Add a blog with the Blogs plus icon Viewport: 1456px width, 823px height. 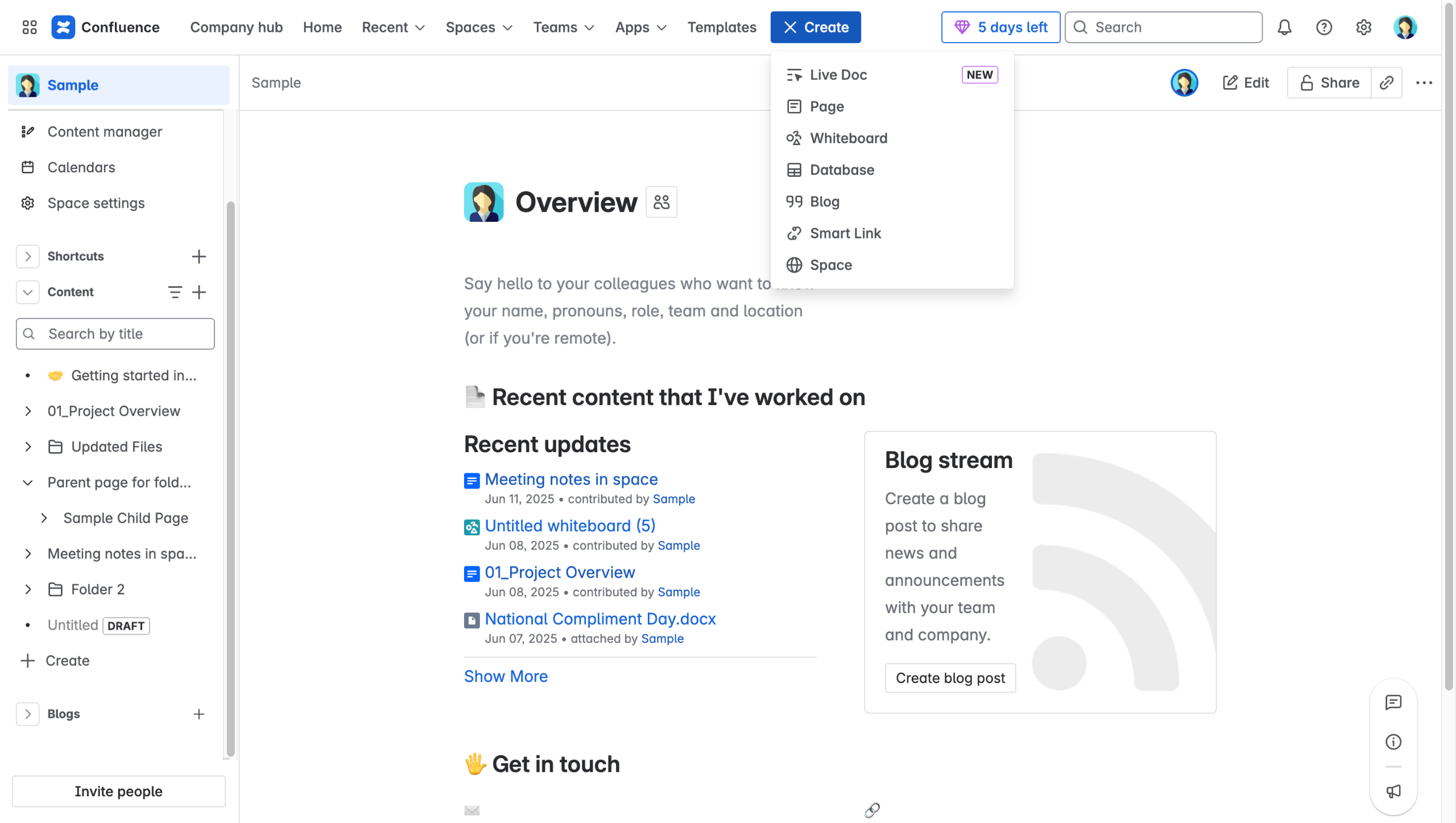pyautogui.click(x=199, y=714)
